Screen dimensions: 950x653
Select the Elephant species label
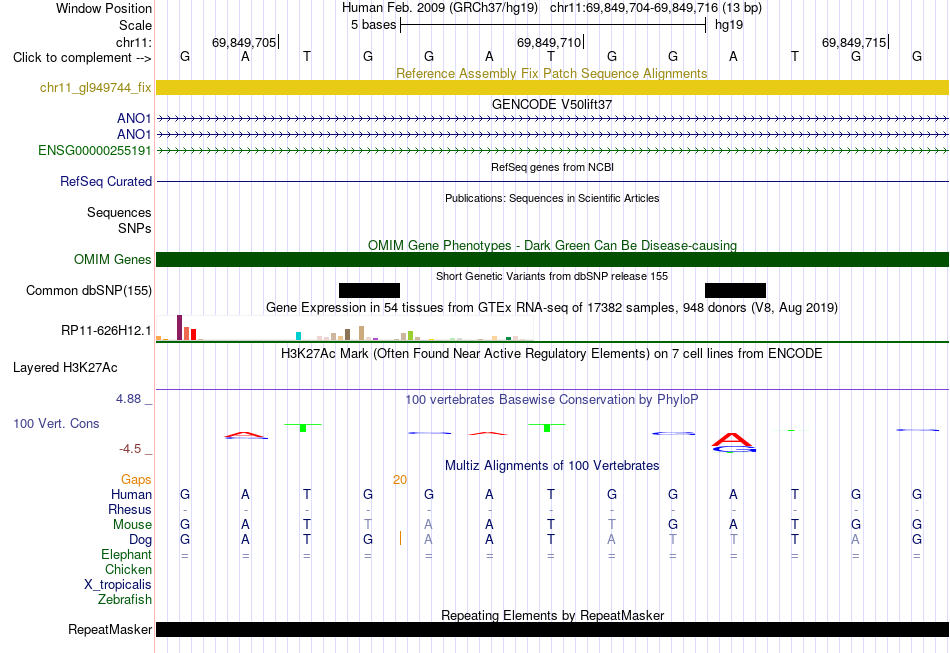point(126,554)
